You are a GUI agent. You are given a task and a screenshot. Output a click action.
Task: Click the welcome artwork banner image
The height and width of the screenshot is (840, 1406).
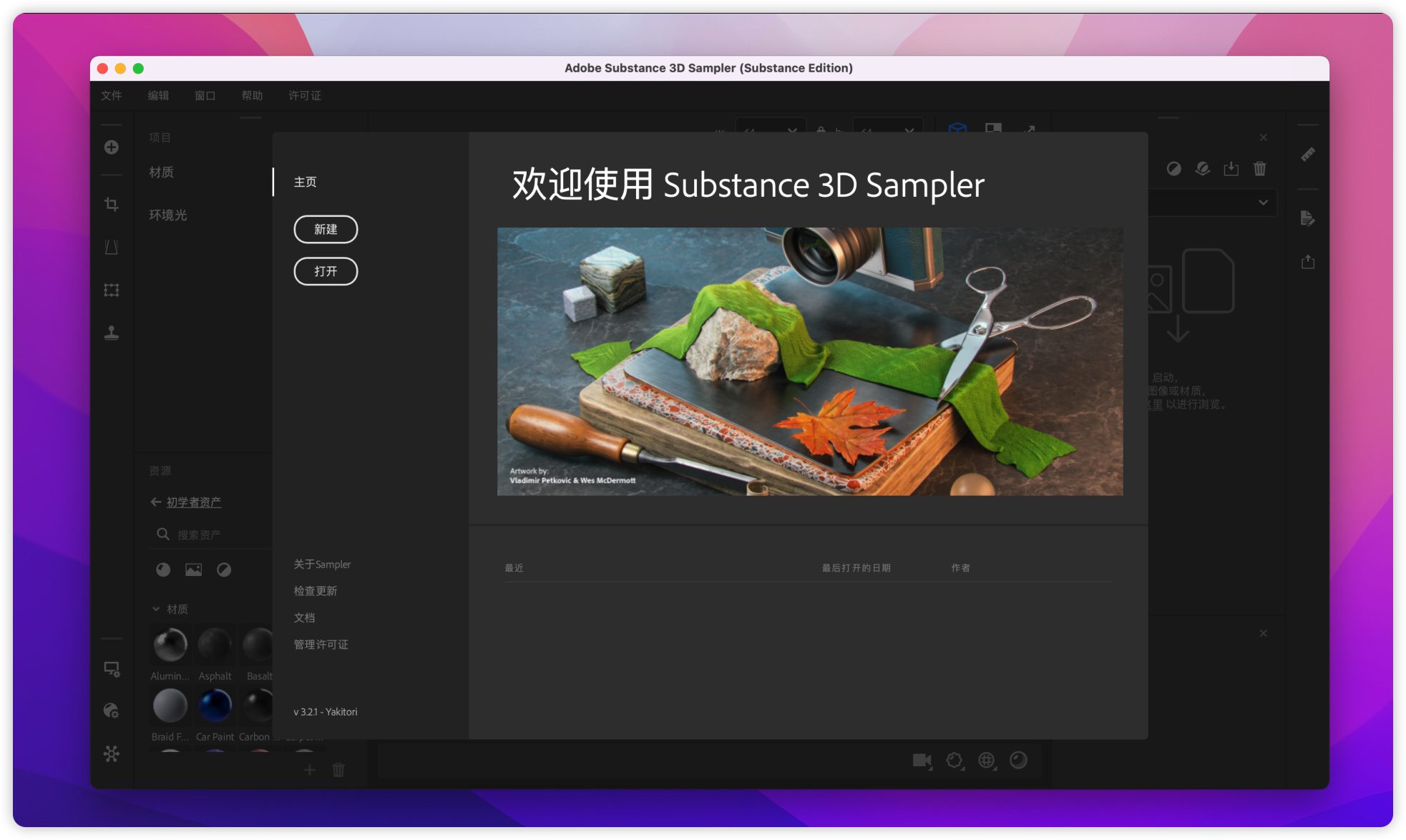[x=810, y=361]
